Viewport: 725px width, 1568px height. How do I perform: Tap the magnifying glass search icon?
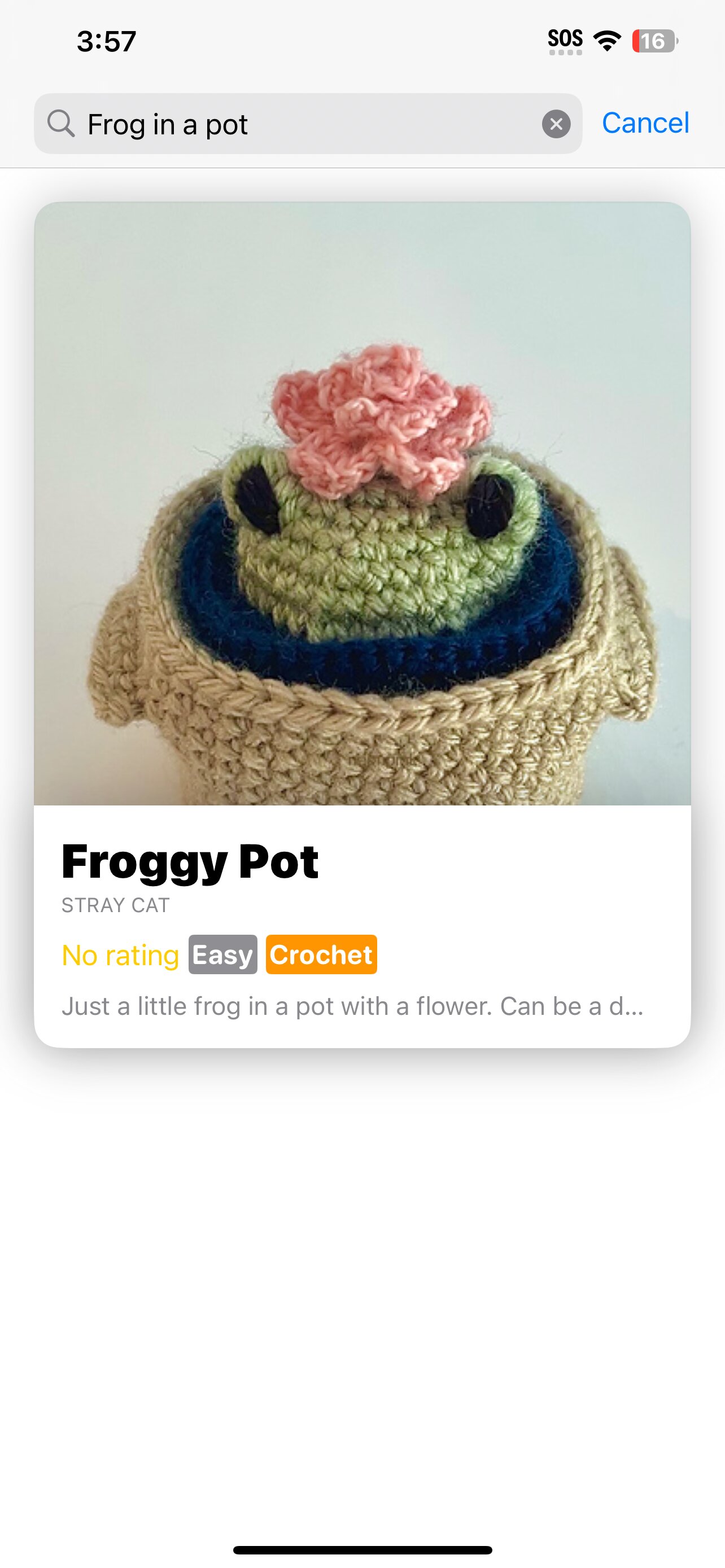[61, 124]
